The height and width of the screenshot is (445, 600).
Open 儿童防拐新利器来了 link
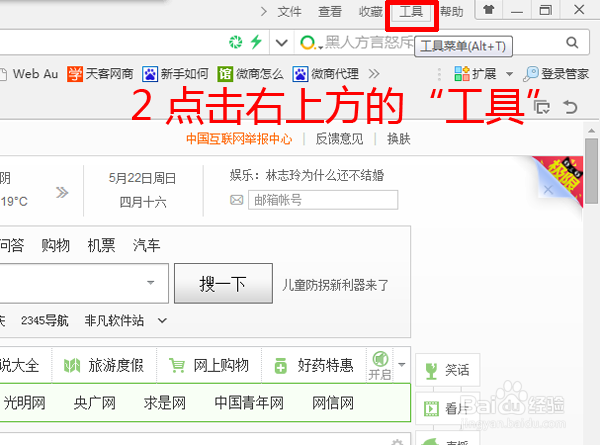click(336, 285)
